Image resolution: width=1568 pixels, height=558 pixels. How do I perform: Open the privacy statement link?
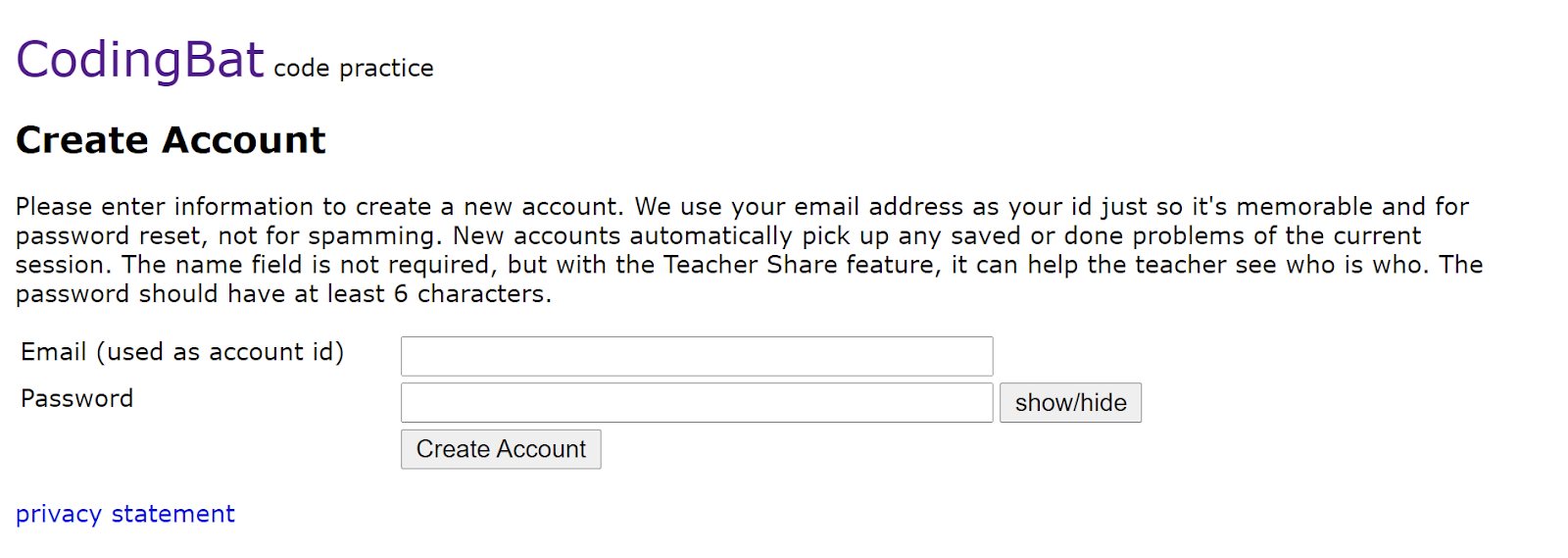pos(125,514)
